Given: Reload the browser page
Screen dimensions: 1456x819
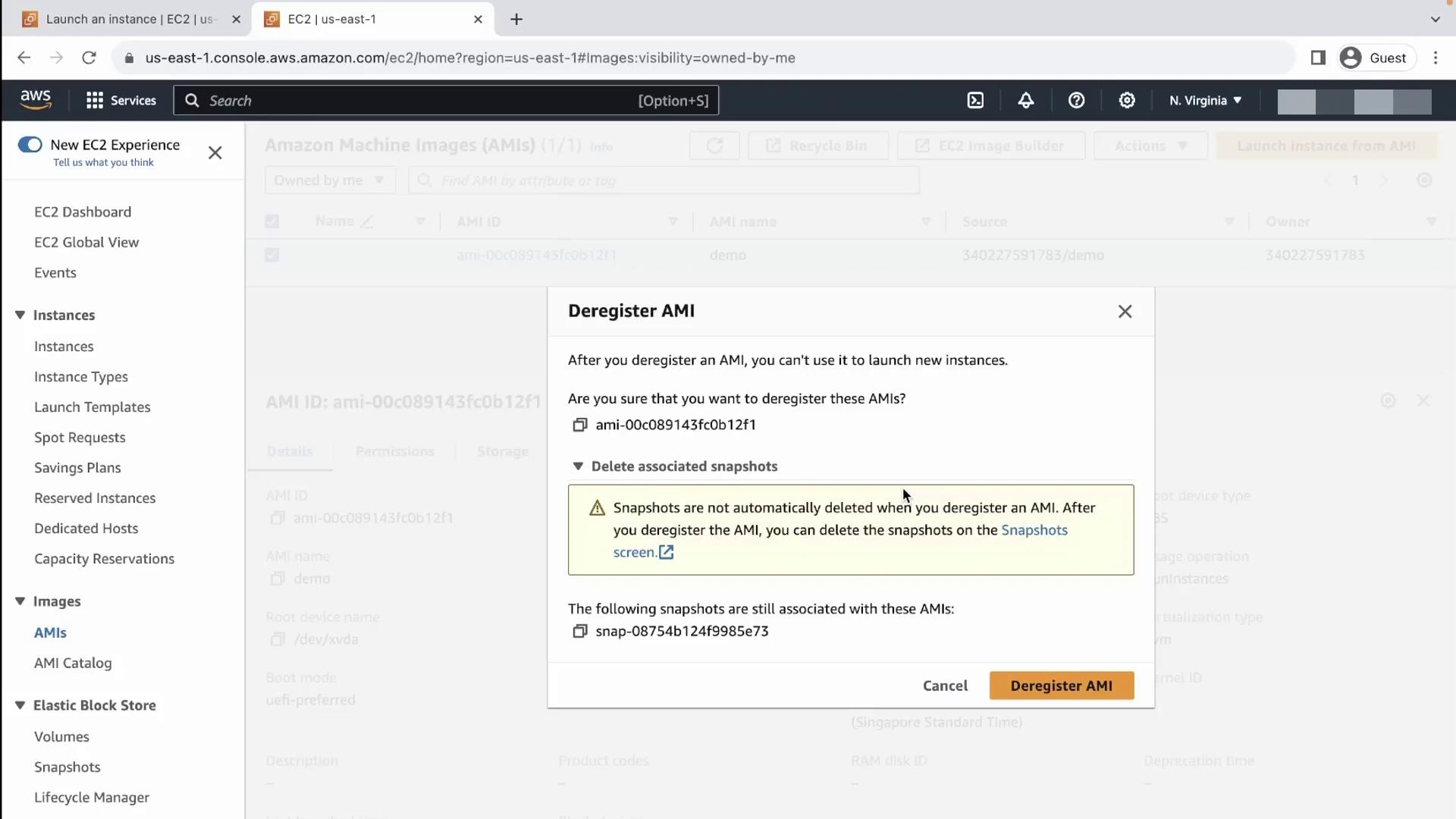Looking at the screenshot, I should [89, 58].
